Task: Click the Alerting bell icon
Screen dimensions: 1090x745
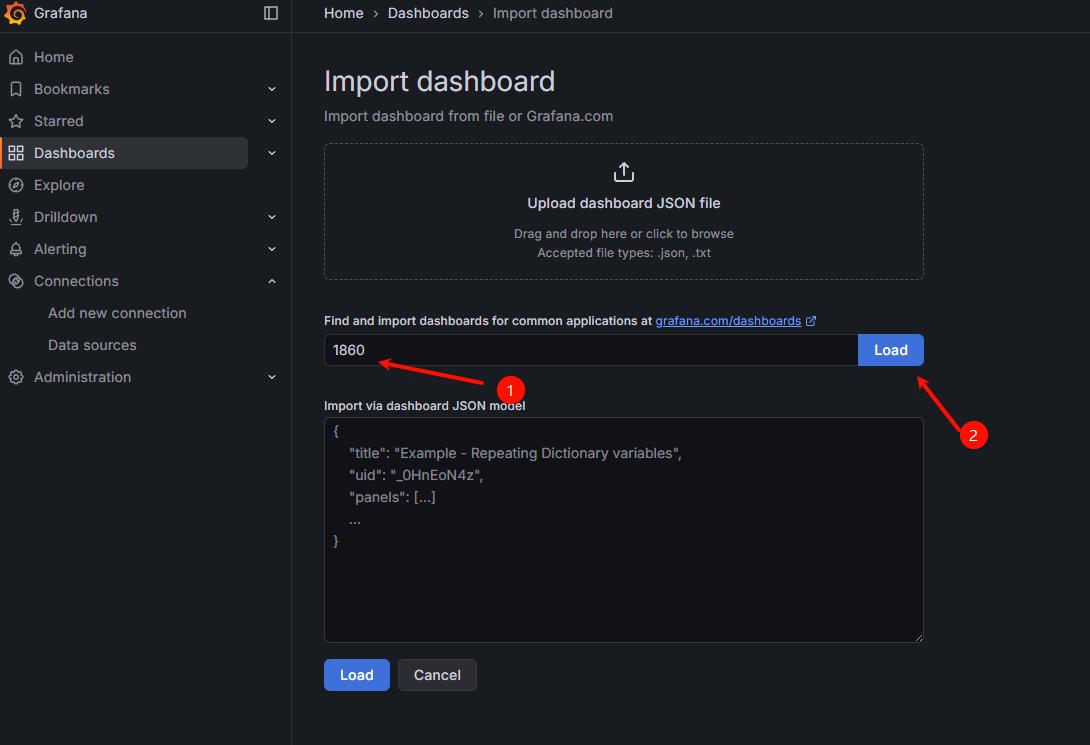Action: tap(16, 249)
